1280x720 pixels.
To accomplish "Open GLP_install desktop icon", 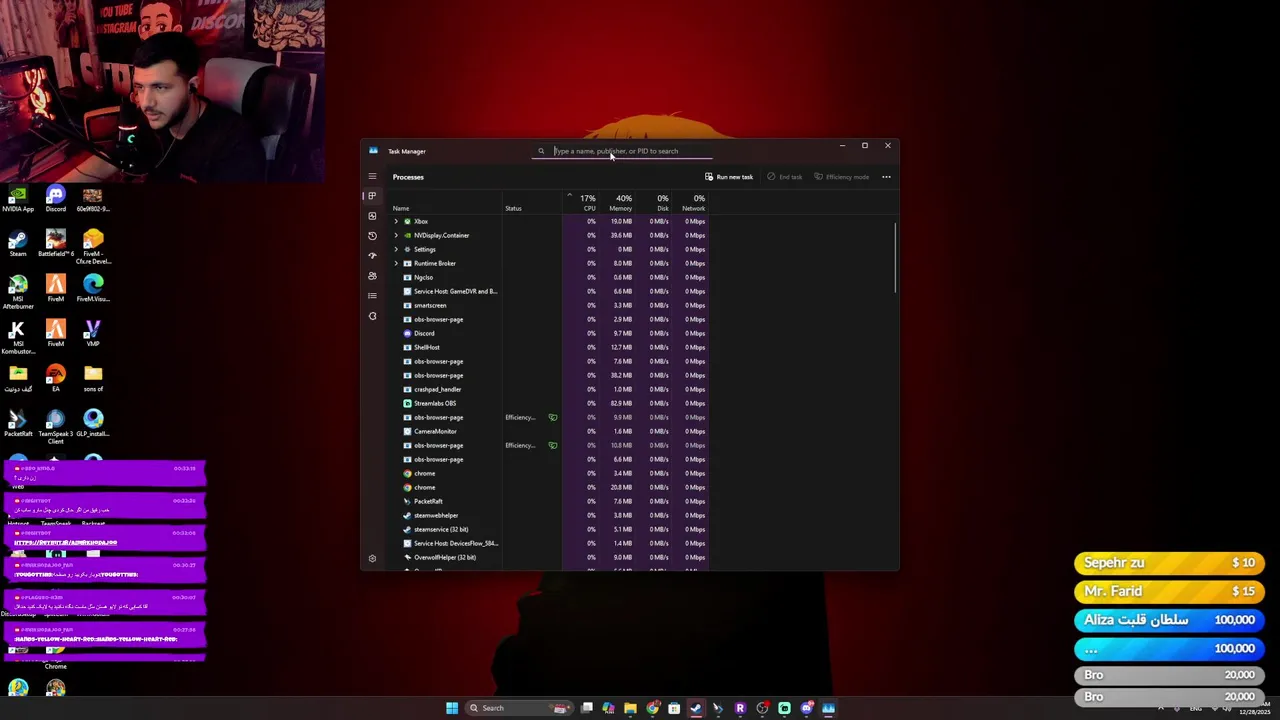I will [x=93, y=424].
